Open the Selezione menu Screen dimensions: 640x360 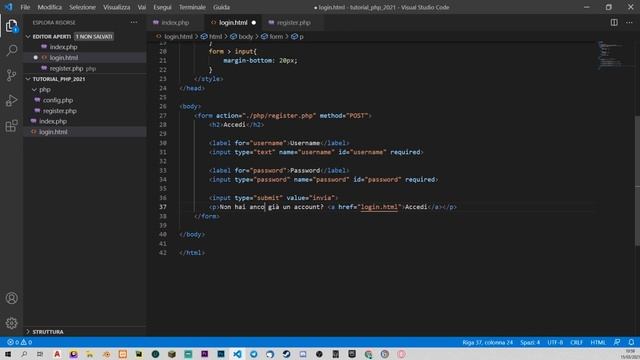tap(82, 7)
